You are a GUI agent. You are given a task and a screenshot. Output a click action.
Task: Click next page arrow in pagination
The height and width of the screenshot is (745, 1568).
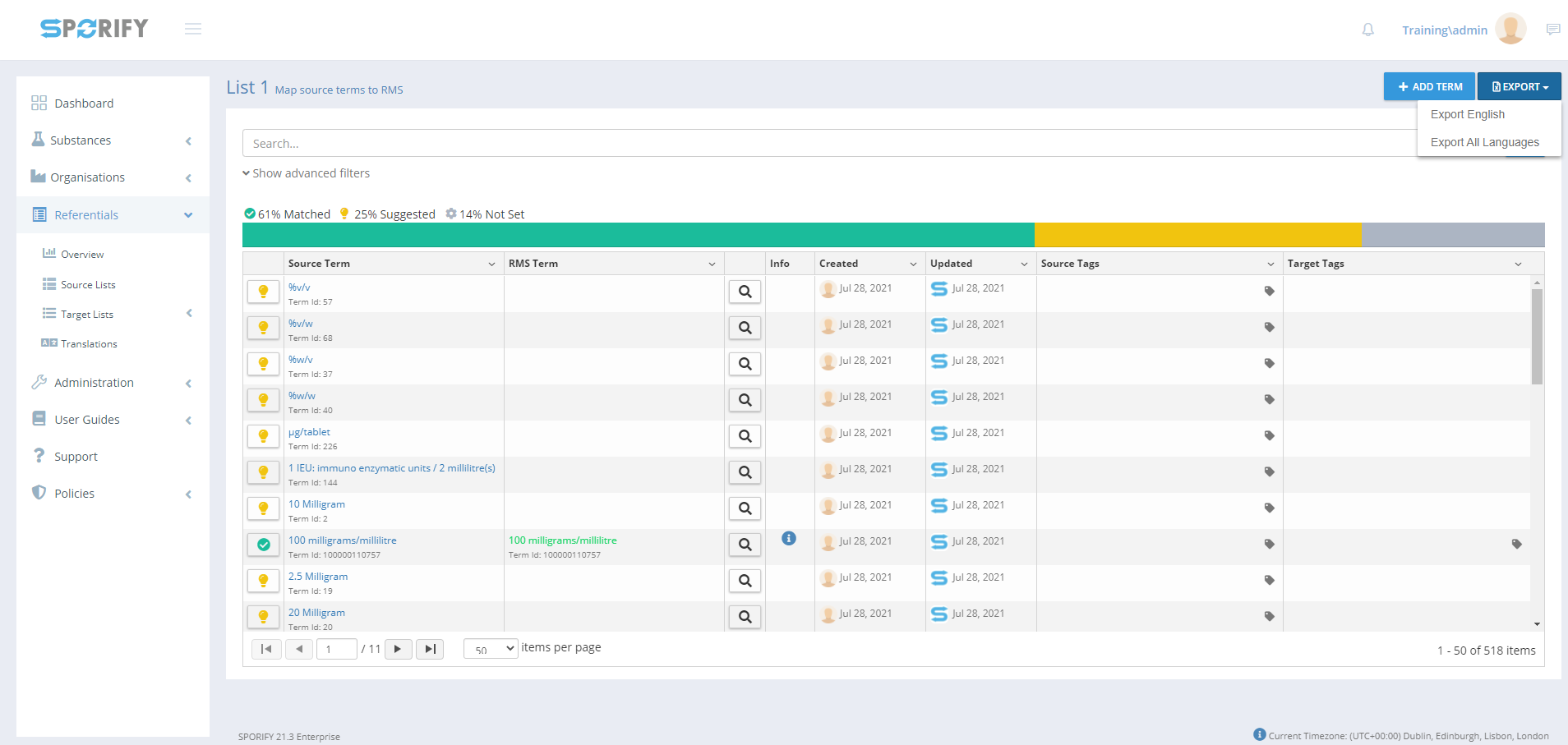click(398, 649)
